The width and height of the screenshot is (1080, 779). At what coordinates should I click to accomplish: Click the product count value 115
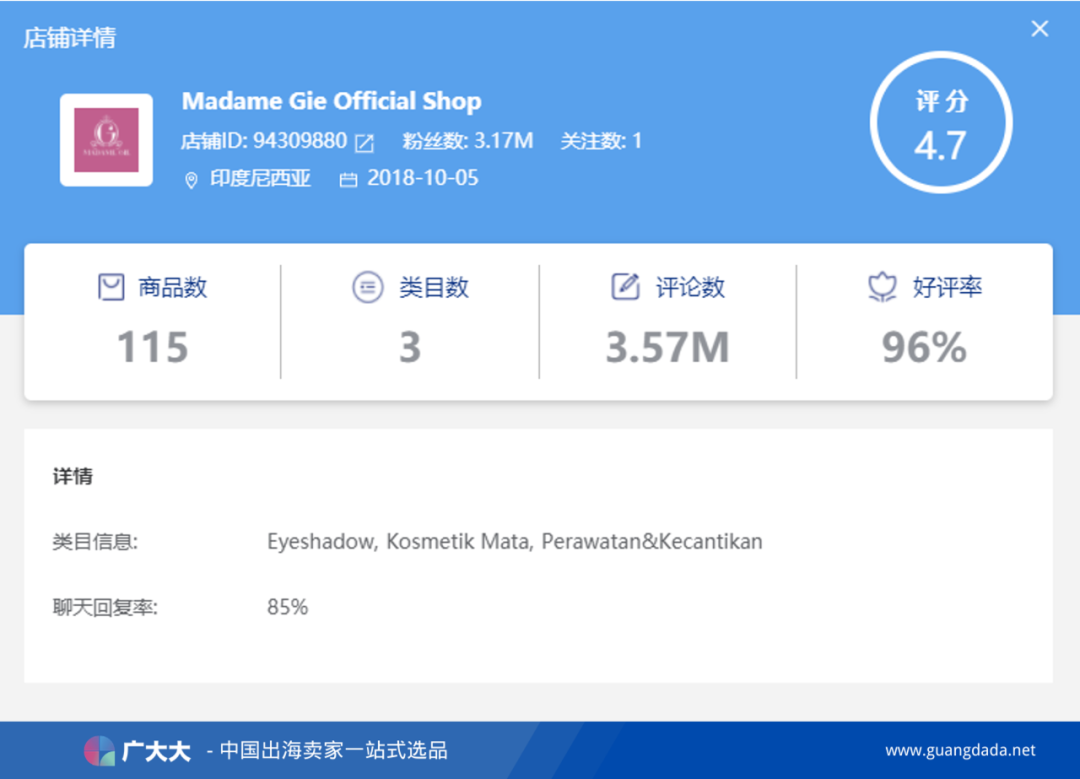click(152, 346)
